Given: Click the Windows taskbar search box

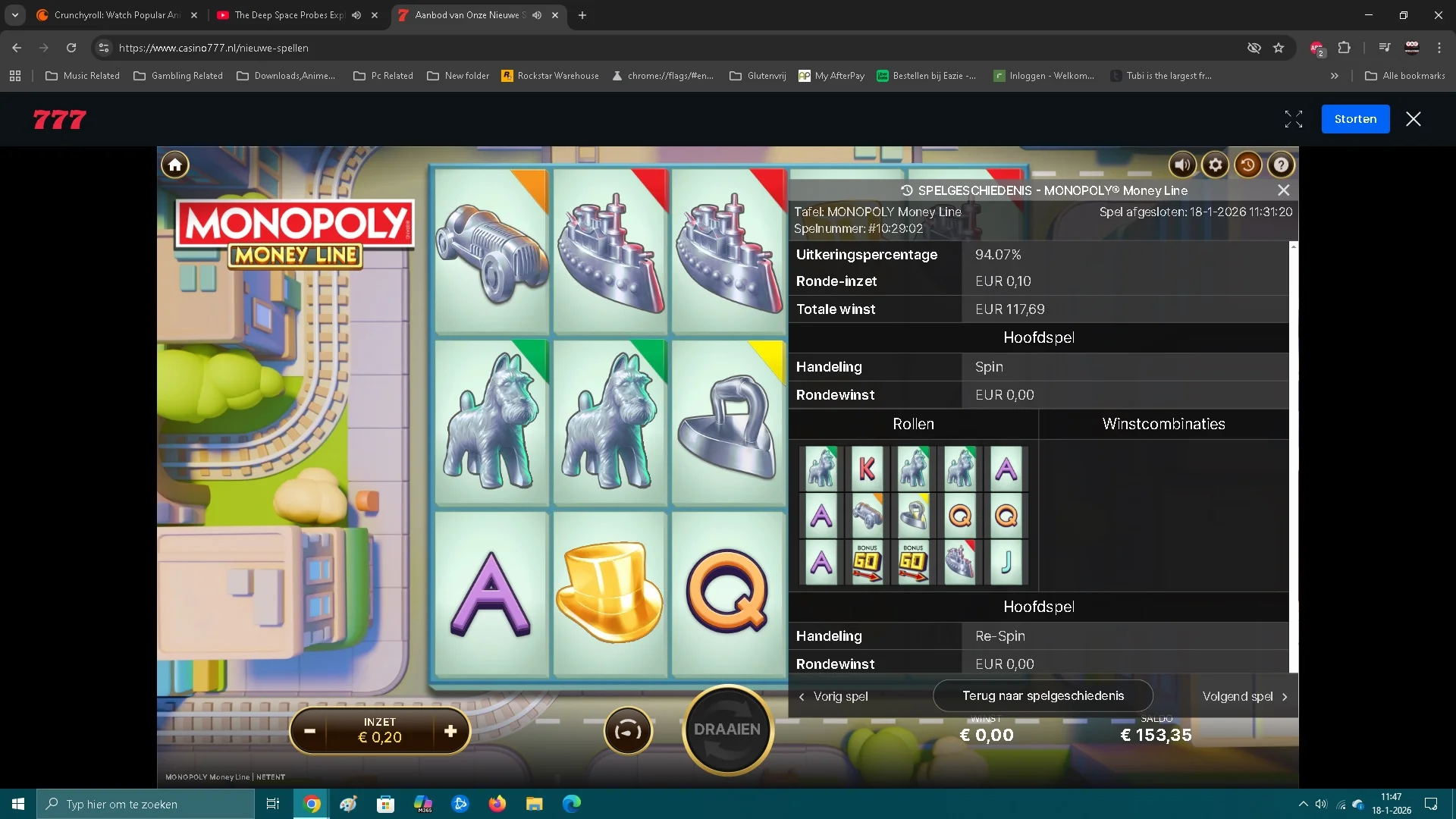Looking at the screenshot, I should click(x=146, y=804).
